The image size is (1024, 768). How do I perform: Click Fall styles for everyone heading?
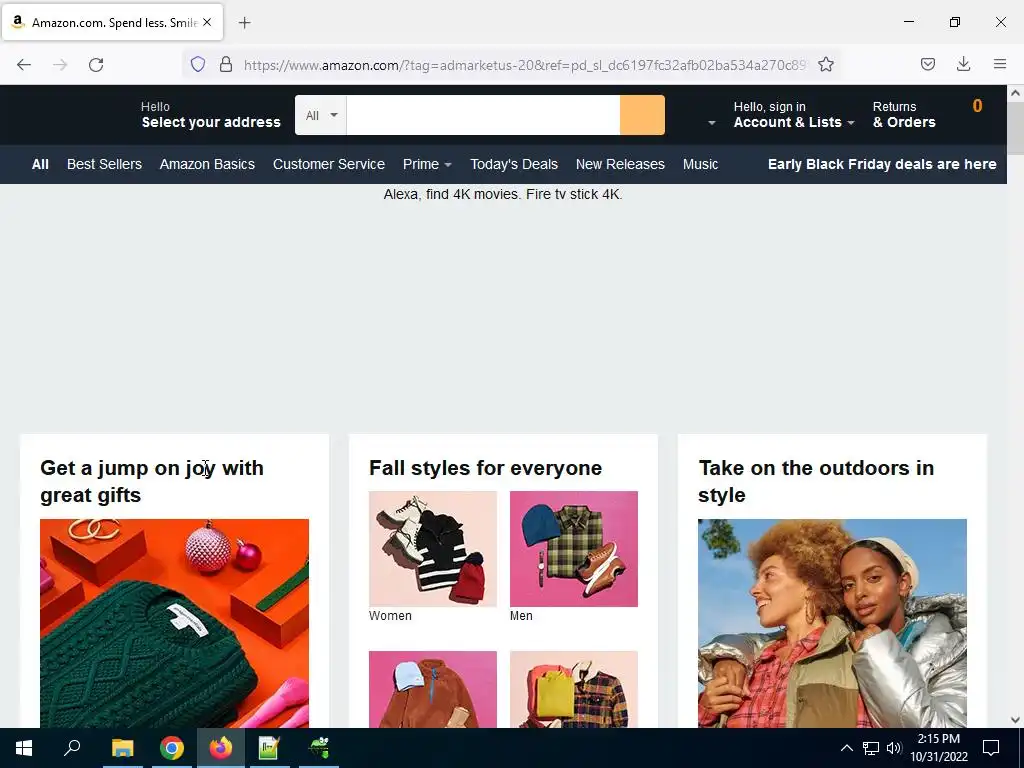[485, 468]
